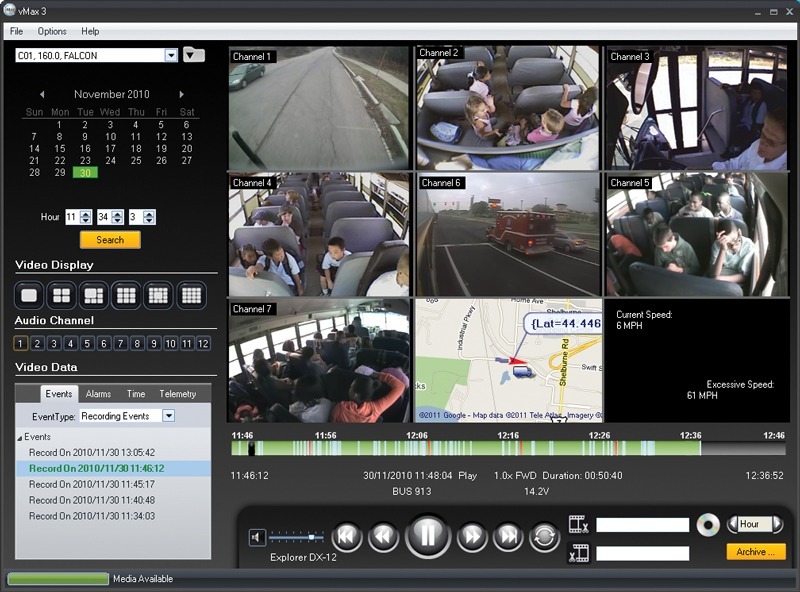Viewport: 800px width, 592px height.
Task: Mute audio with the speaker icon
Action: coord(257,537)
